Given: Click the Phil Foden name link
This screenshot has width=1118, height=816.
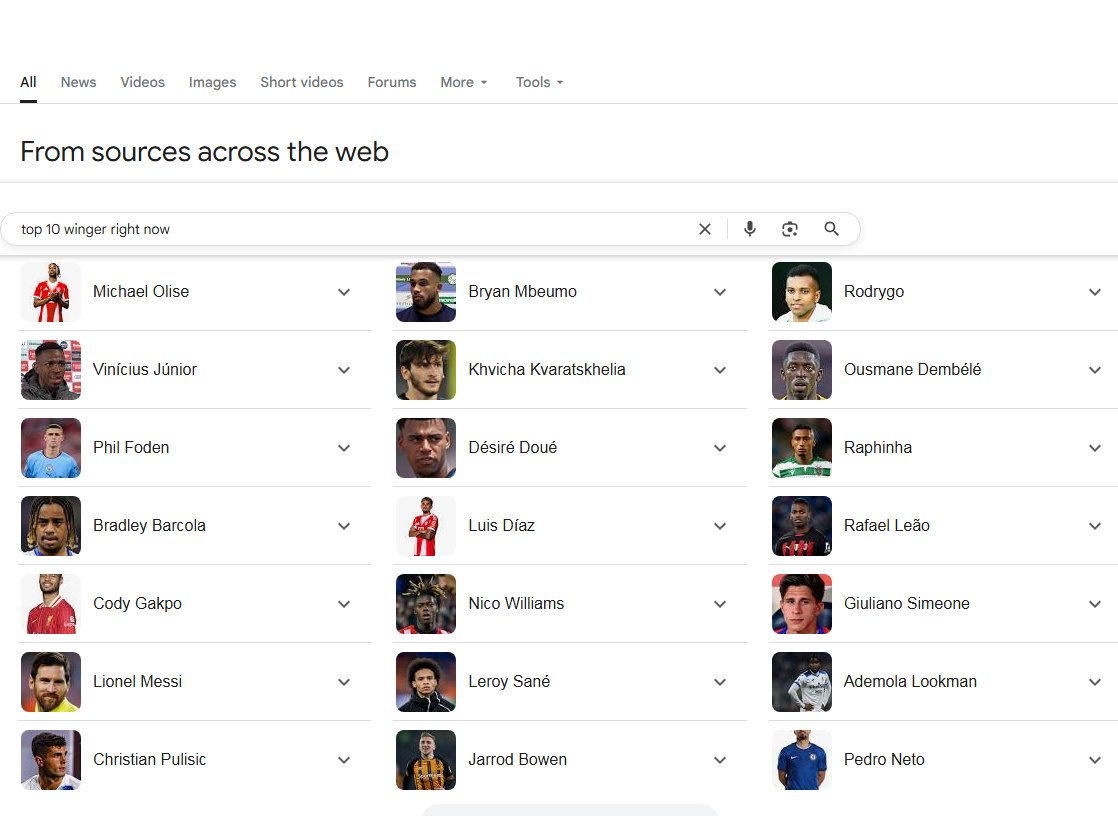Looking at the screenshot, I should coord(131,448).
